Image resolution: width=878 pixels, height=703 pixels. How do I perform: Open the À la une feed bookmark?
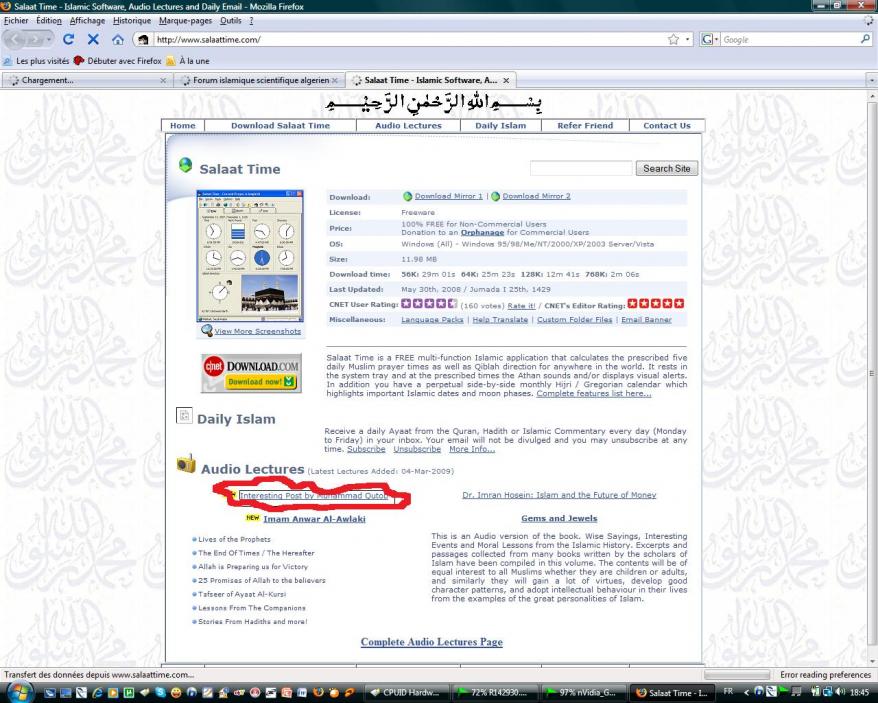click(x=188, y=60)
